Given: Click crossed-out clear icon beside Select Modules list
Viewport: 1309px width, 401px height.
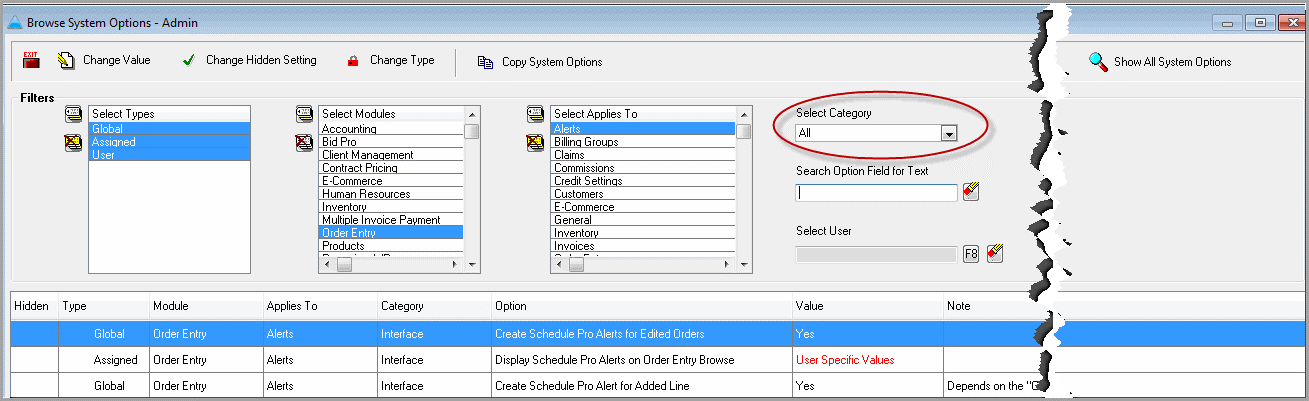Looking at the screenshot, I should tap(304, 143).
